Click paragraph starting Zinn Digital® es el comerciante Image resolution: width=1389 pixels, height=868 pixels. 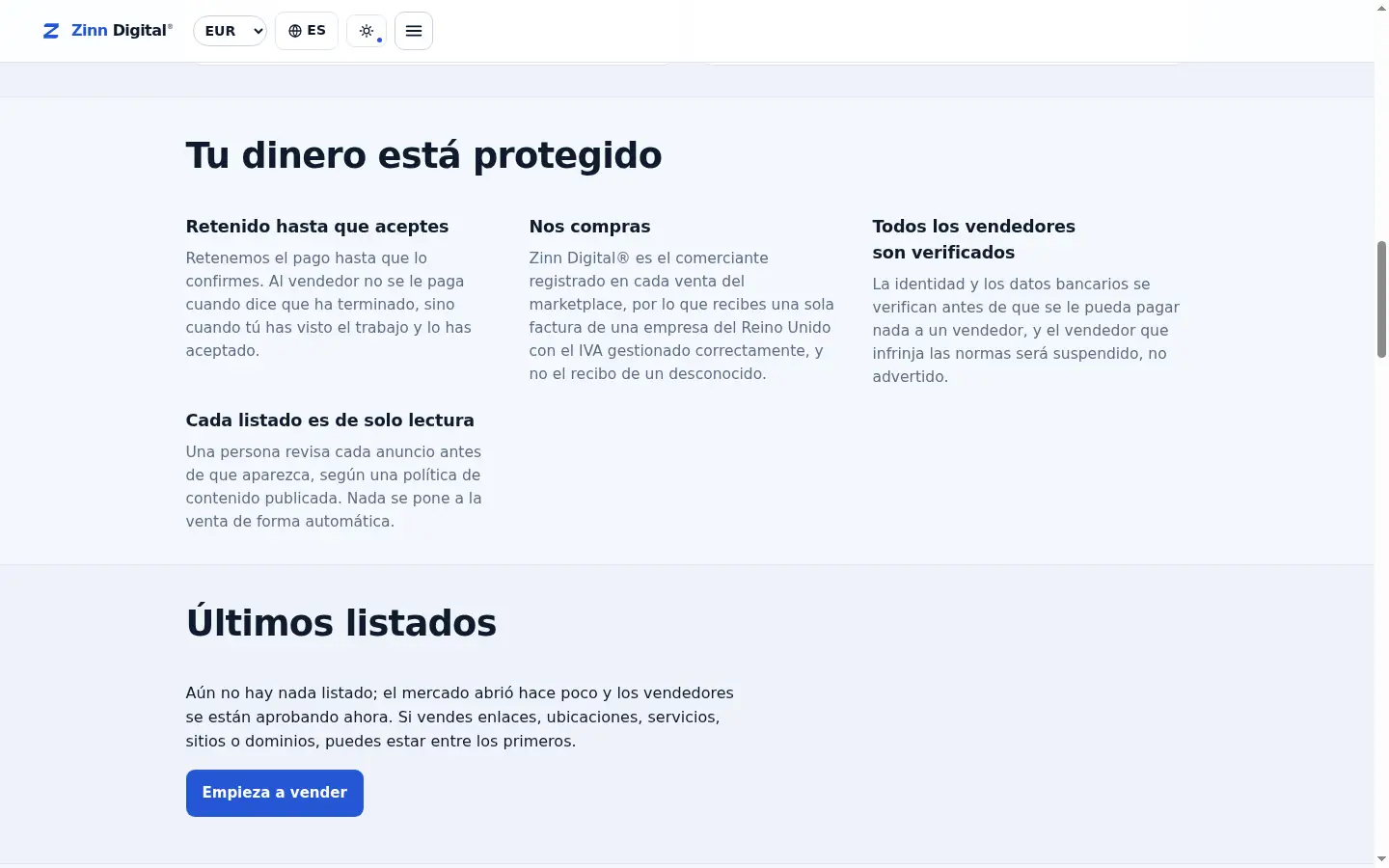coord(682,316)
